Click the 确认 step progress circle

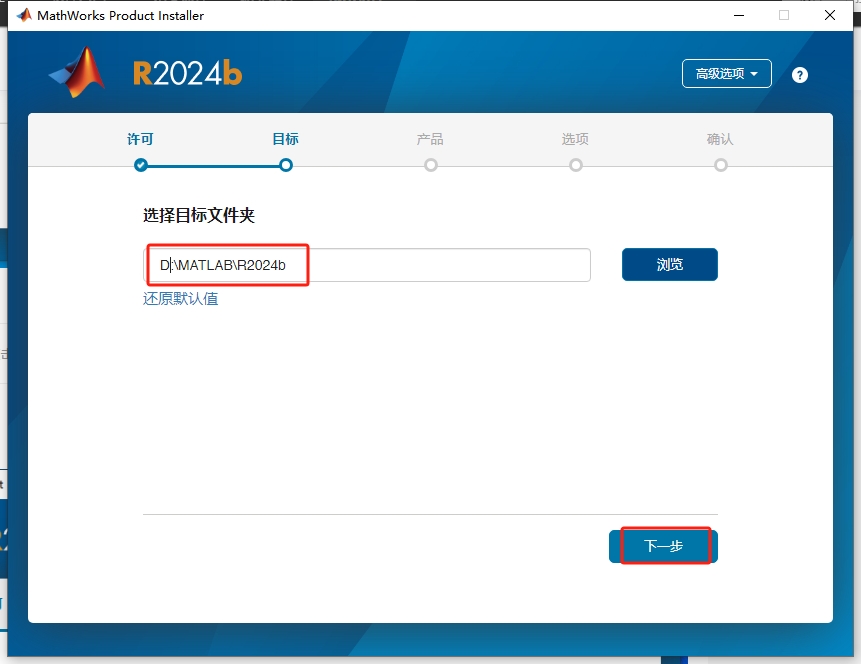(720, 165)
